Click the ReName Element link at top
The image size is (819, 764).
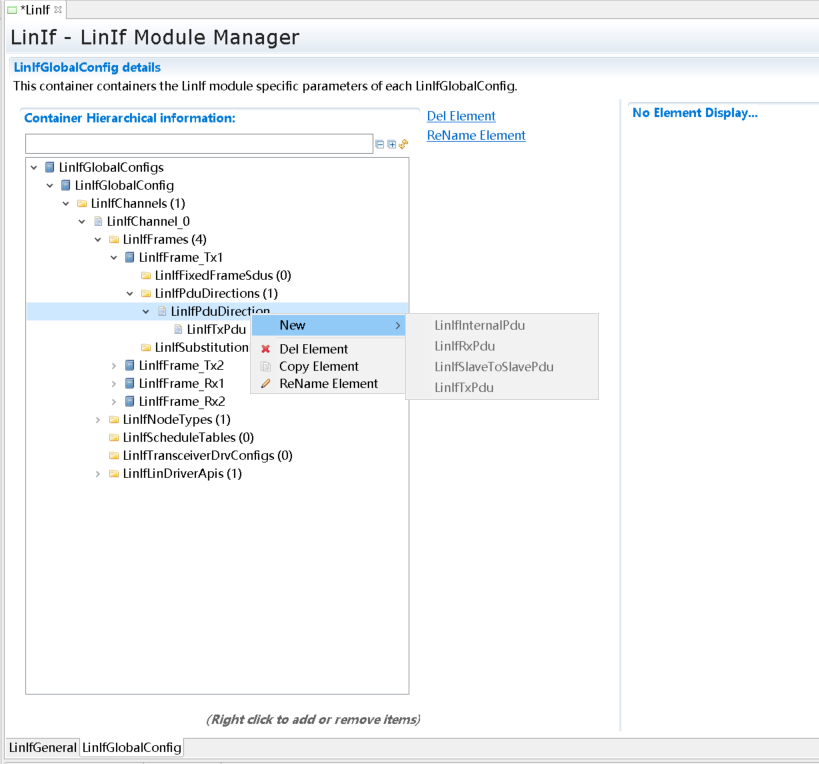point(476,135)
